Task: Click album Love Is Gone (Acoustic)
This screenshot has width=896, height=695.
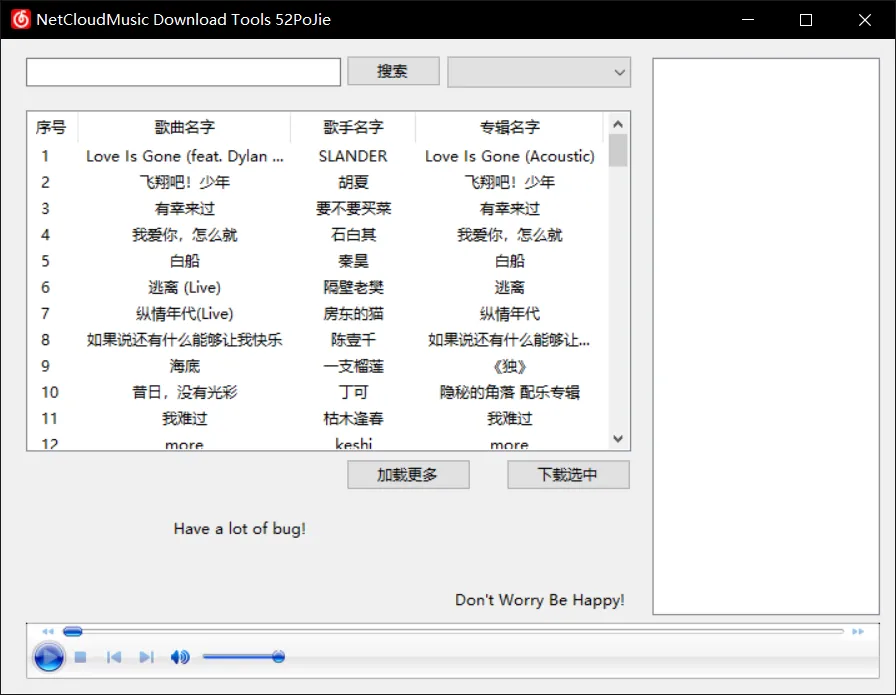Action: point(510,156)
